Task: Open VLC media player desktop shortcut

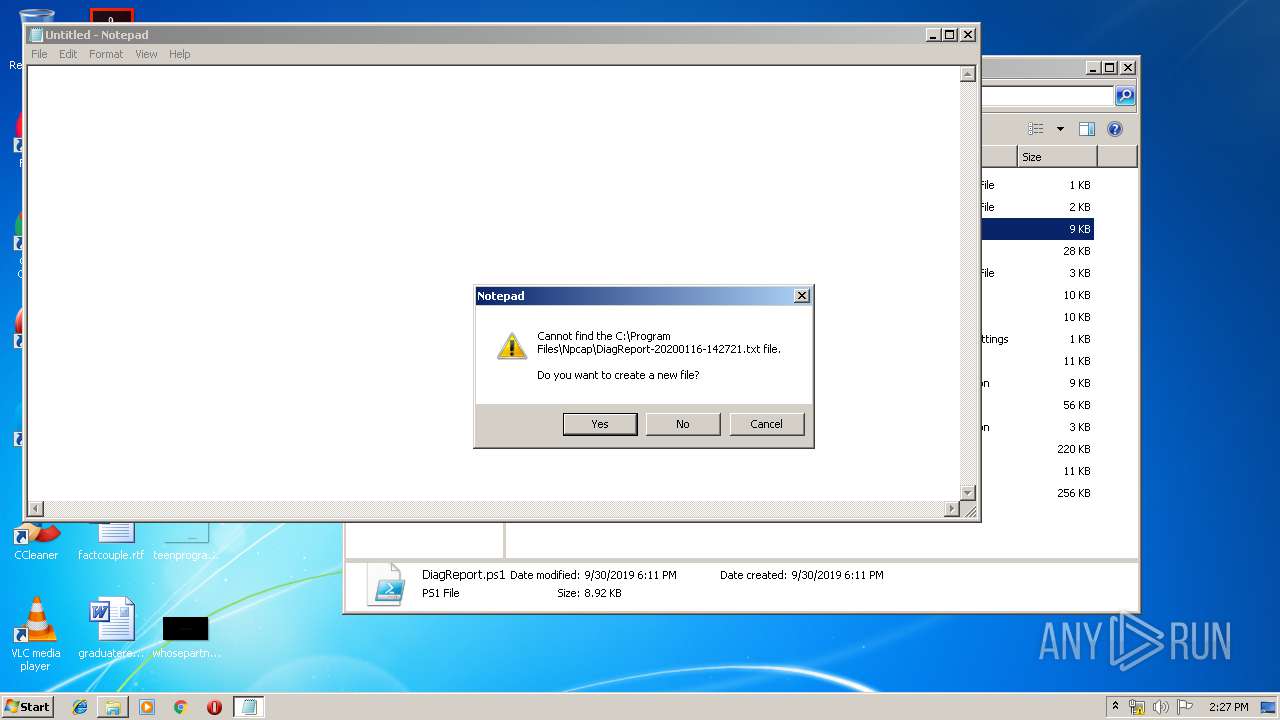Action: coord(35,634)
